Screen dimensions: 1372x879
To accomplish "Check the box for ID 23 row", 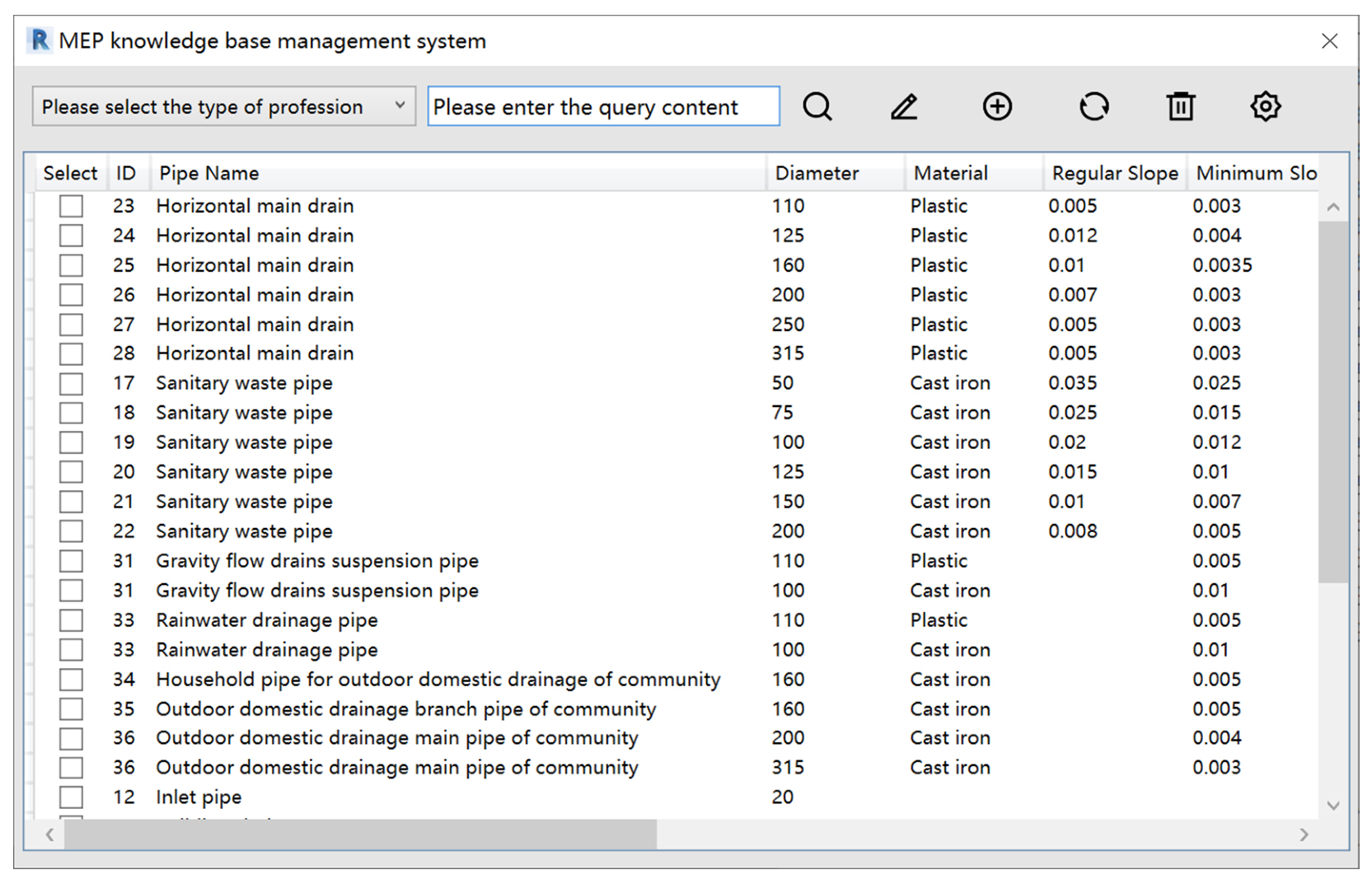I will [x=72, y=206].
